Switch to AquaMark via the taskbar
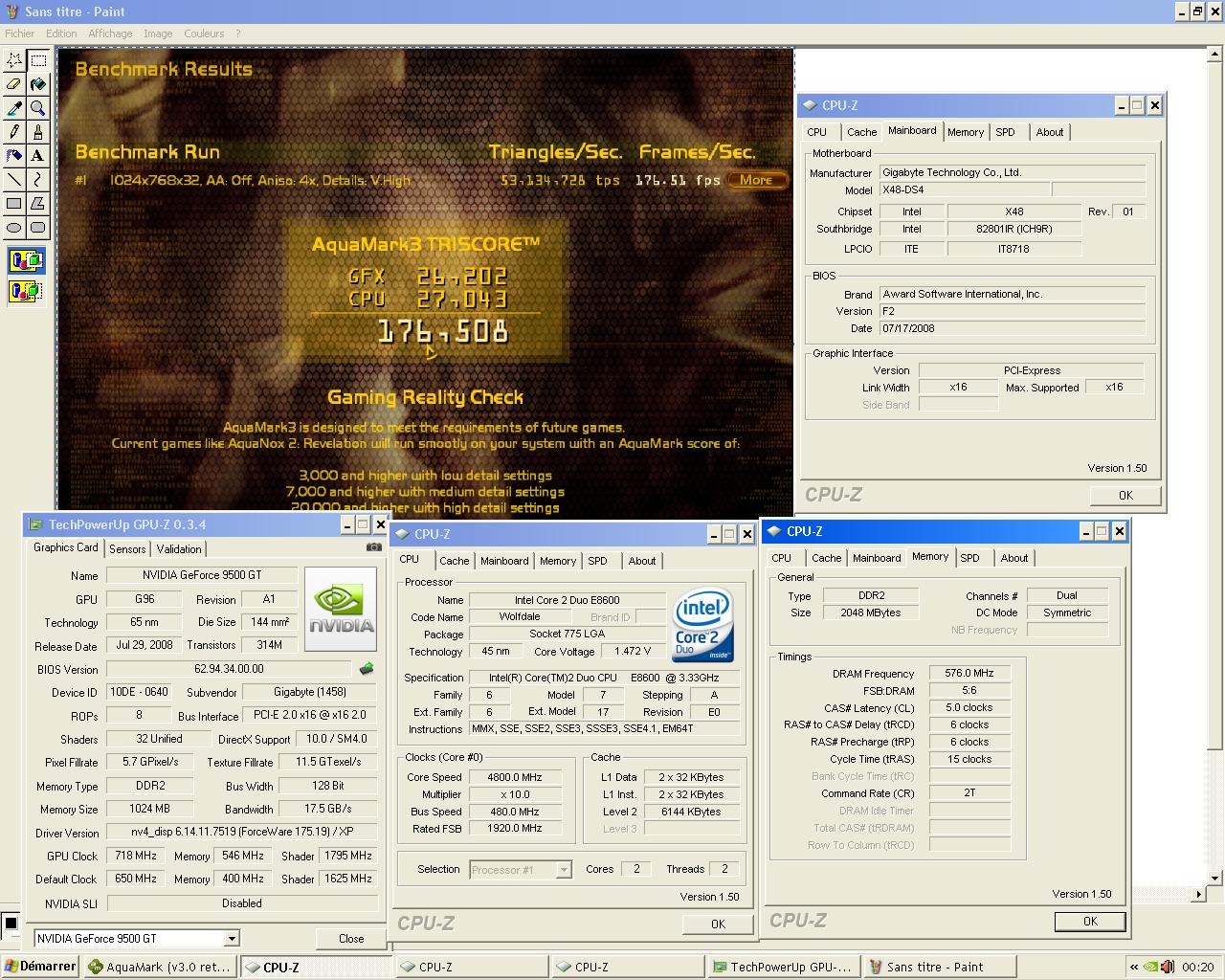The width and height of the screenshot is (1225, 980). tap(160, 967)
